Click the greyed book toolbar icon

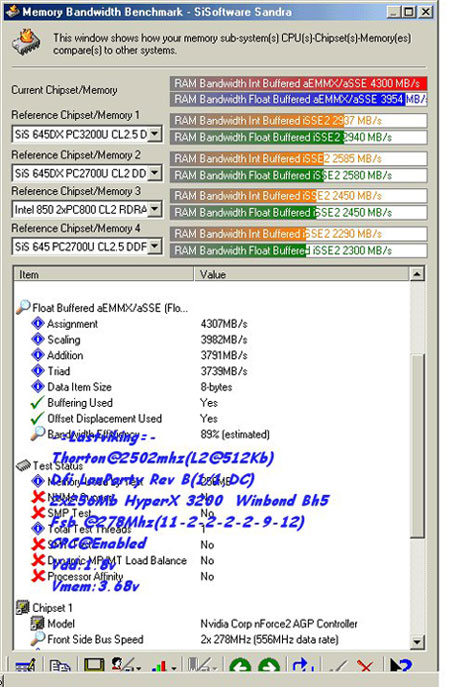pos(198,666)
